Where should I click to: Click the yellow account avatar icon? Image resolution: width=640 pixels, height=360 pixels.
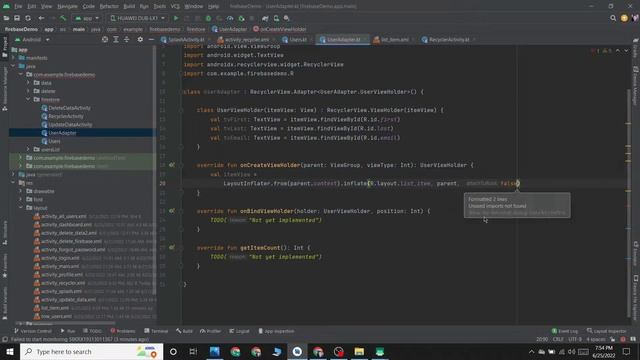624,18
